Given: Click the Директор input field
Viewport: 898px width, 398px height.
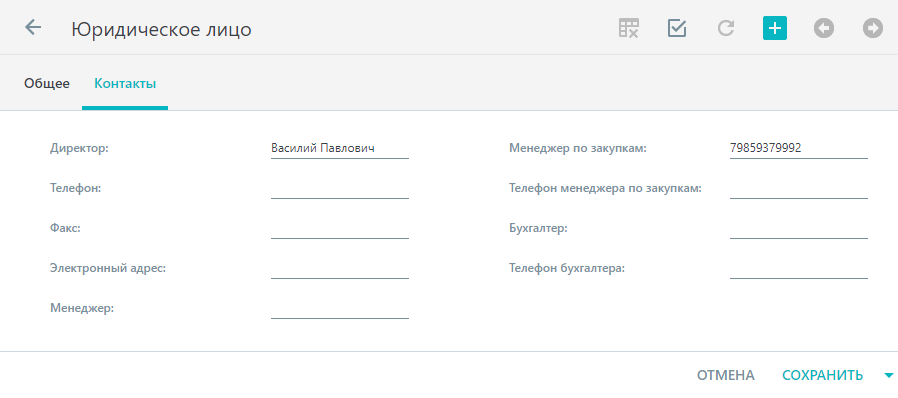Looking at the screenshot, I should 340,149.
